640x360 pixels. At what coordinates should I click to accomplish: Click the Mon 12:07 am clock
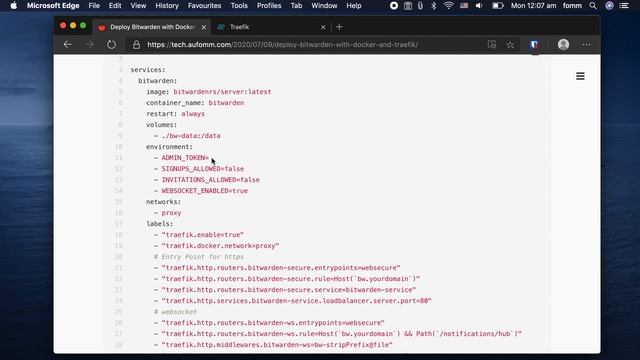[x=533, y=6]
